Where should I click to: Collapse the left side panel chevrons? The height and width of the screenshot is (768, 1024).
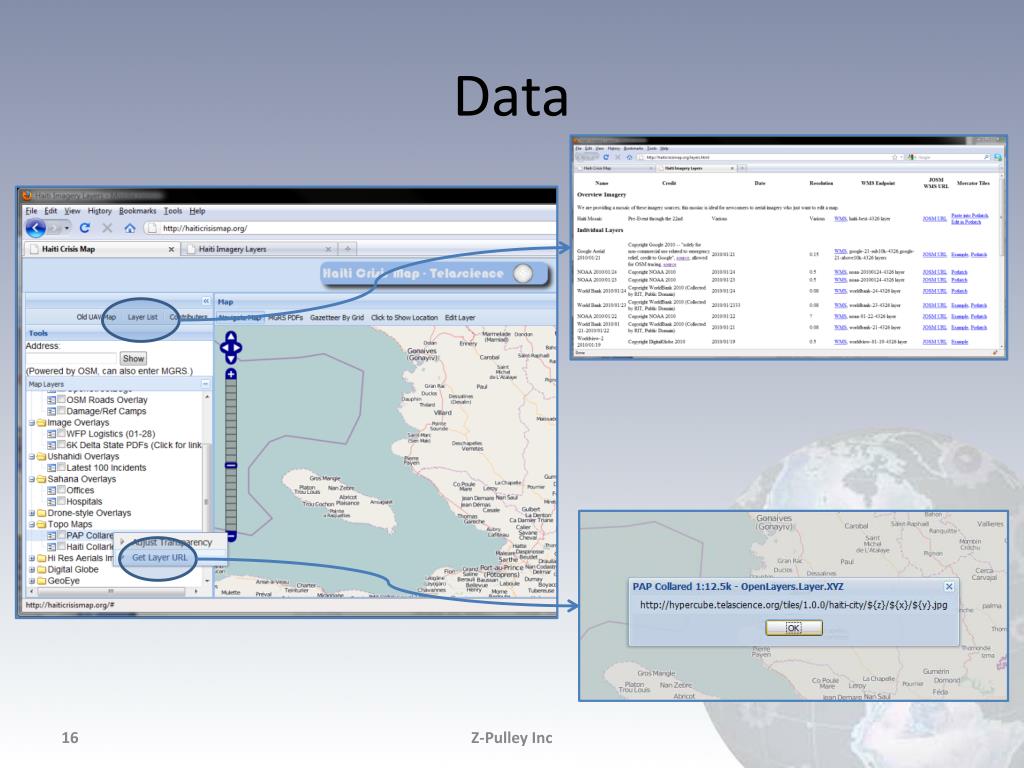(206, 301)
